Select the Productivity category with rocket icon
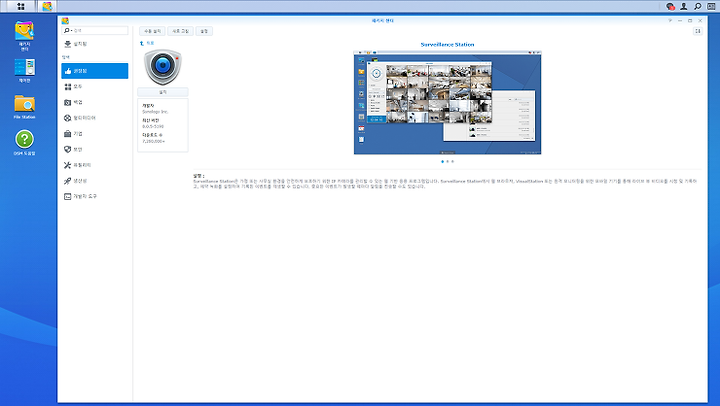The width and height of the screenshot is (720, 406). click(95, 180)
